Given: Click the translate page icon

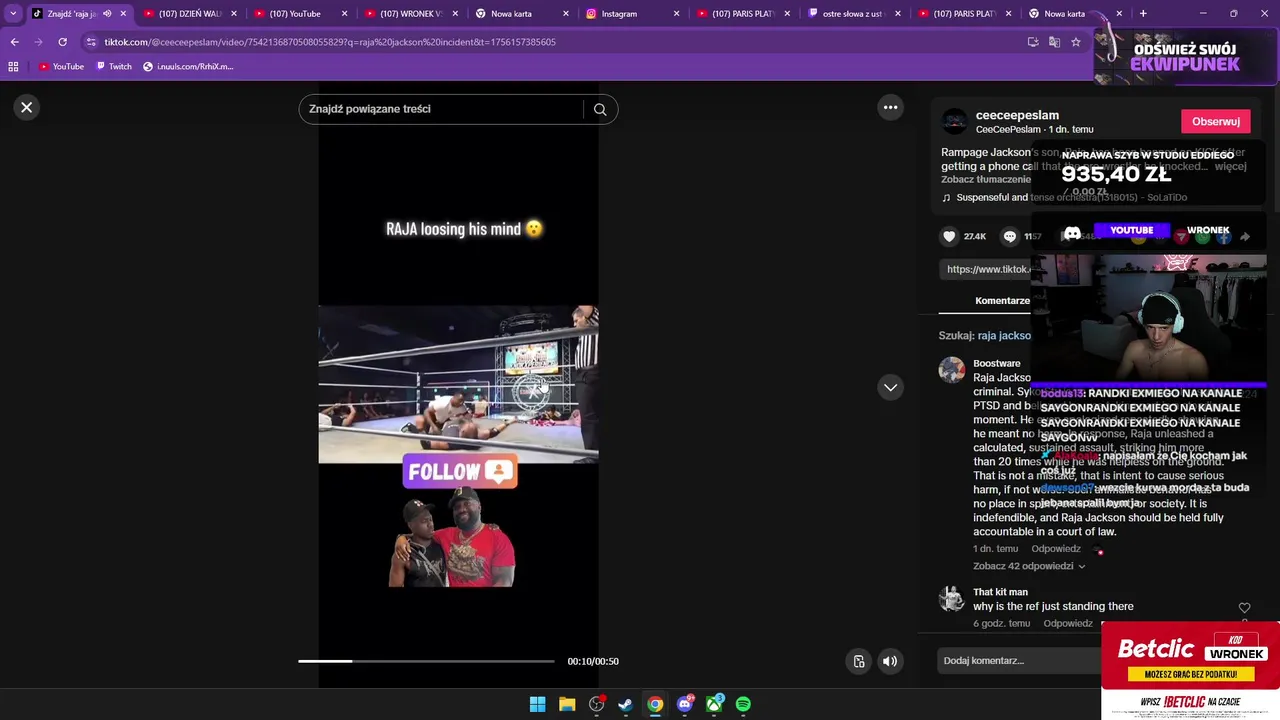Looking at the screenshot, I should pos(1054,42).
